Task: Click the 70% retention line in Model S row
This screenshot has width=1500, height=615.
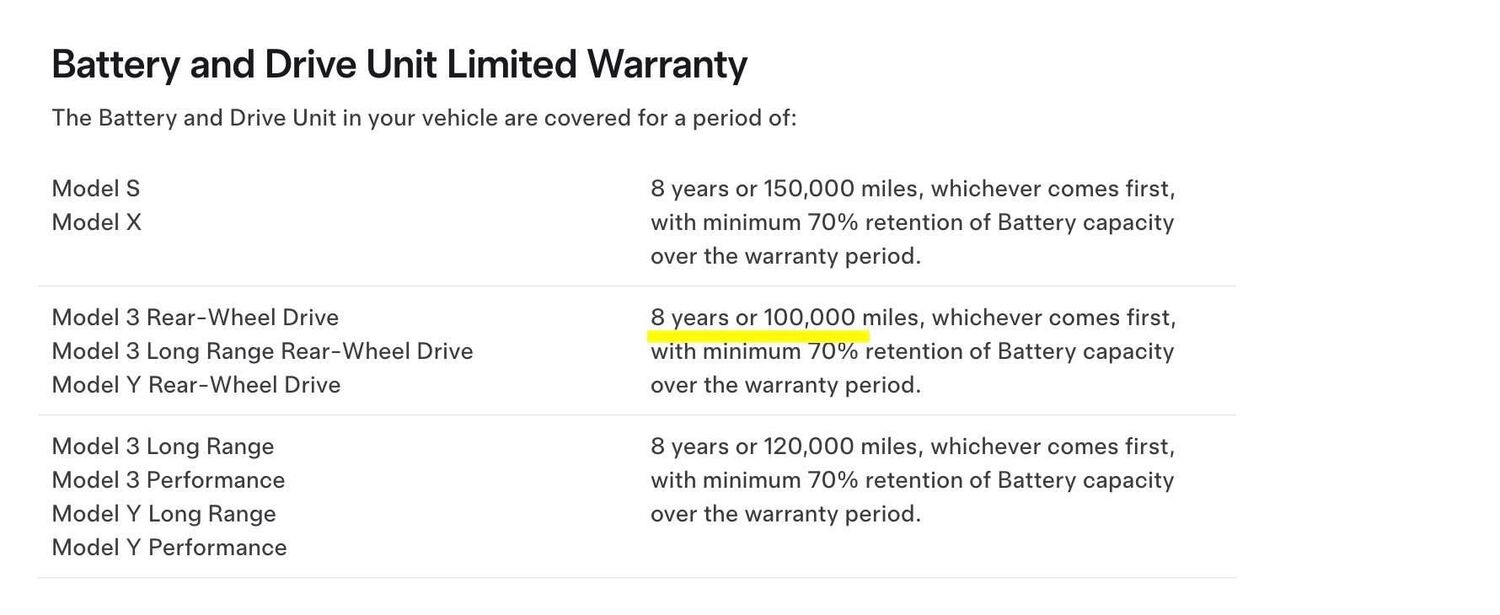Action: point(912,222)
